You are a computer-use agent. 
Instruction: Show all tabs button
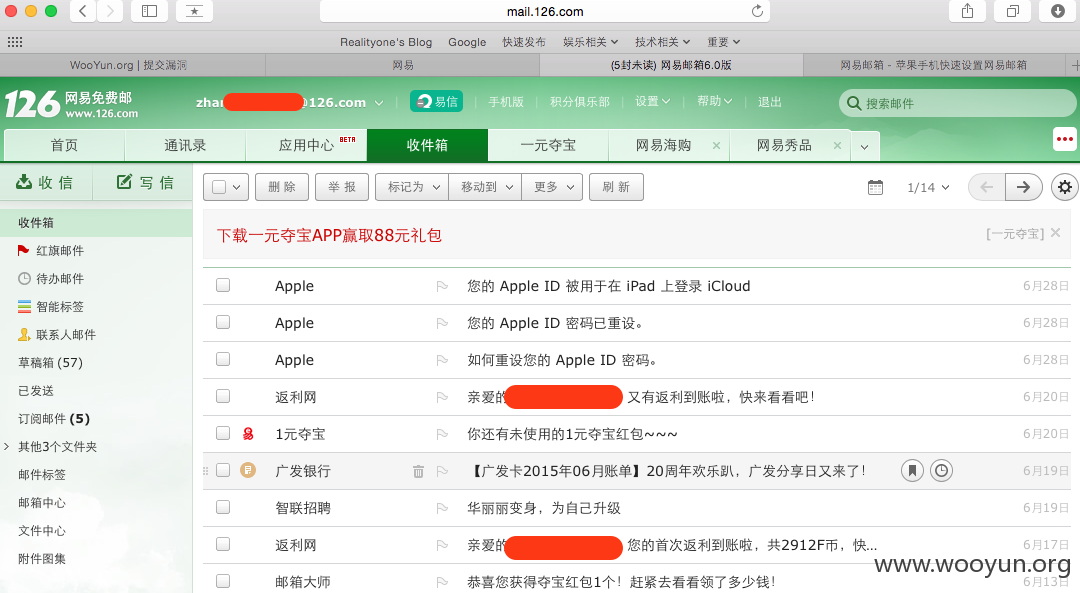(x=1012, y=11)
